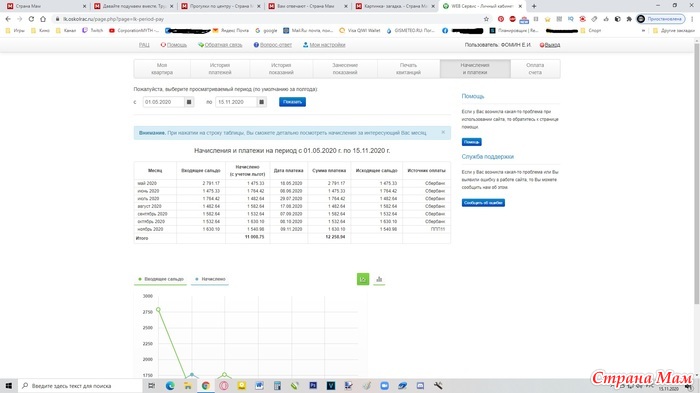This screenshot has width=700, height=393.
Task: Bookmark this page with star icon
Action: tap(486, 19)
